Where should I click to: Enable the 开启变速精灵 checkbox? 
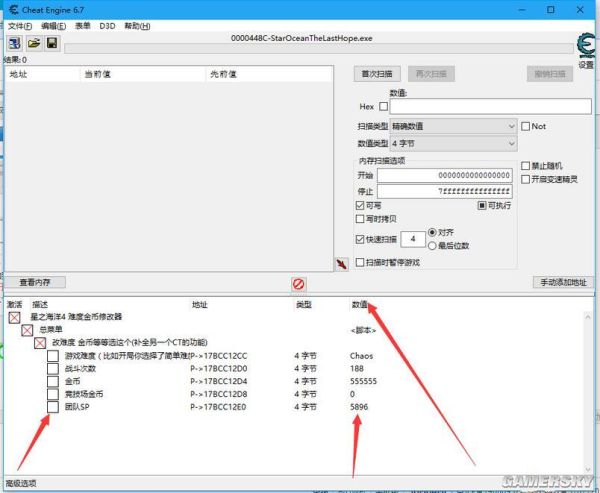point(526,179)
